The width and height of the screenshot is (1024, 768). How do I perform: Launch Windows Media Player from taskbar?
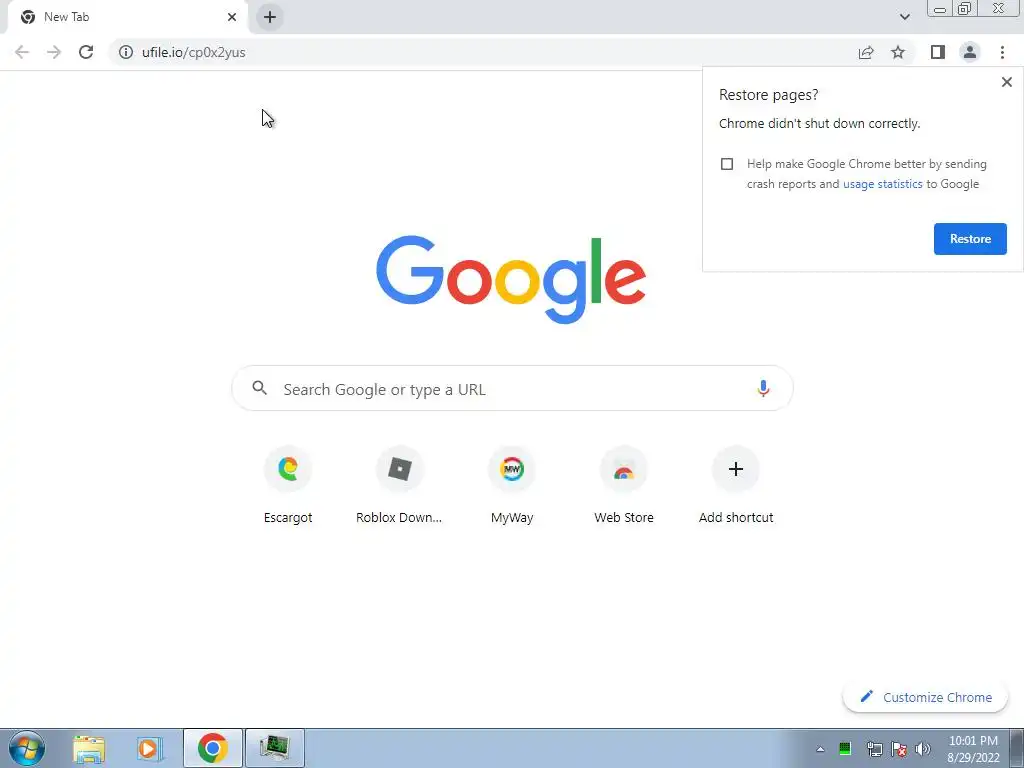tap(149, 748)
